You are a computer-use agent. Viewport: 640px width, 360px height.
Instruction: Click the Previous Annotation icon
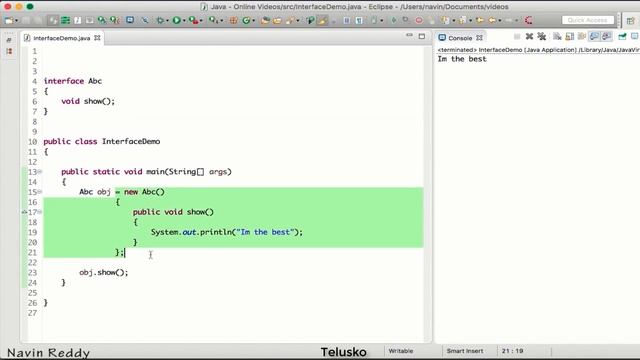(462, 20)
